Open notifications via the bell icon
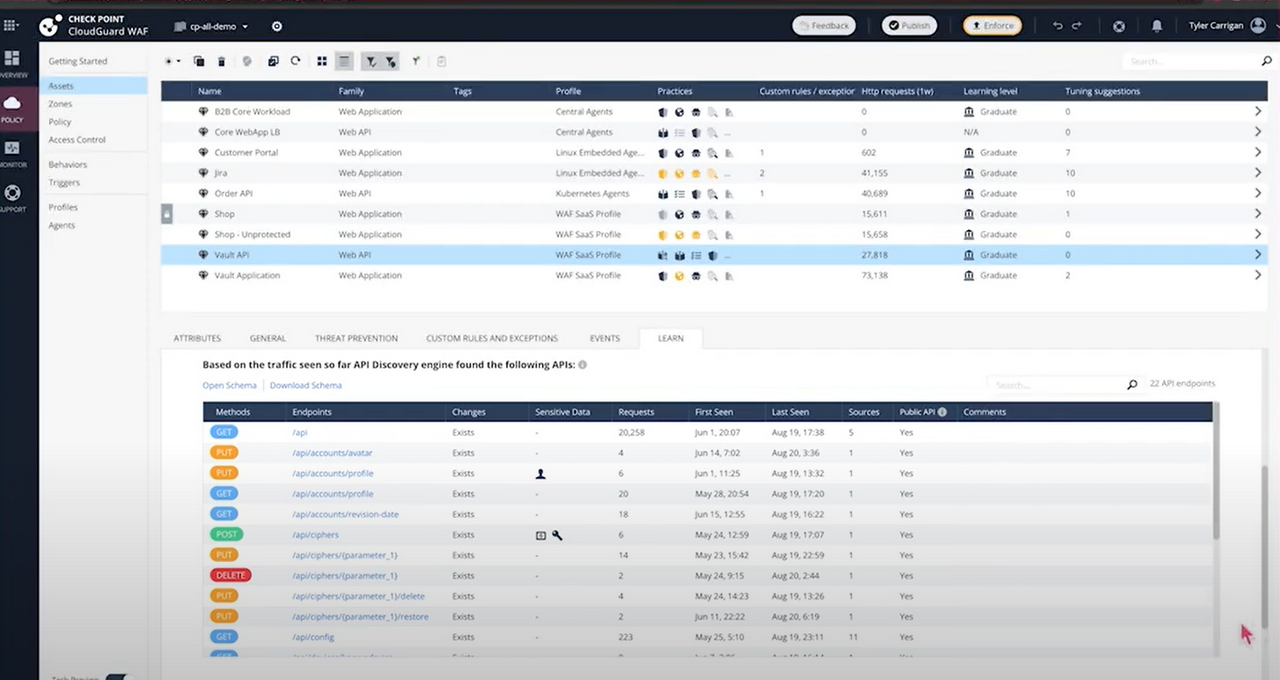The height and width of the screenshot is (680, 1280). click(1157, 26)
